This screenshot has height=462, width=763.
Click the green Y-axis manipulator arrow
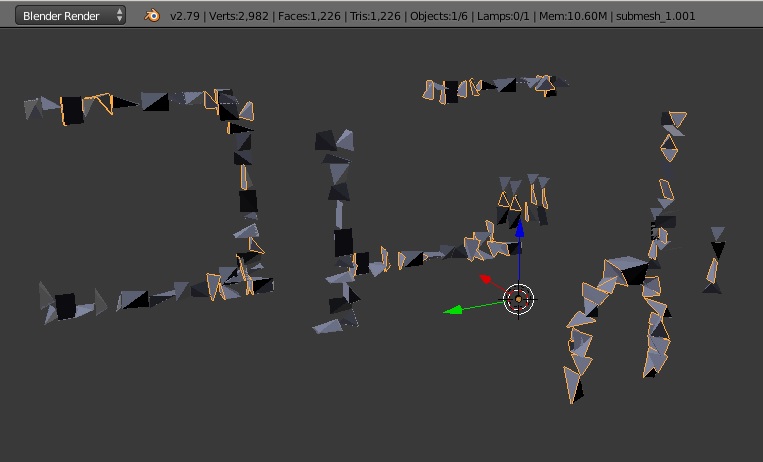click(x=453, y=310)
